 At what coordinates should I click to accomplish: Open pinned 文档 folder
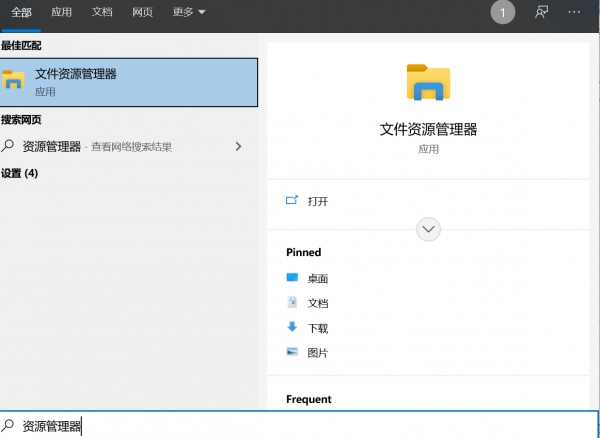(318, 303)
